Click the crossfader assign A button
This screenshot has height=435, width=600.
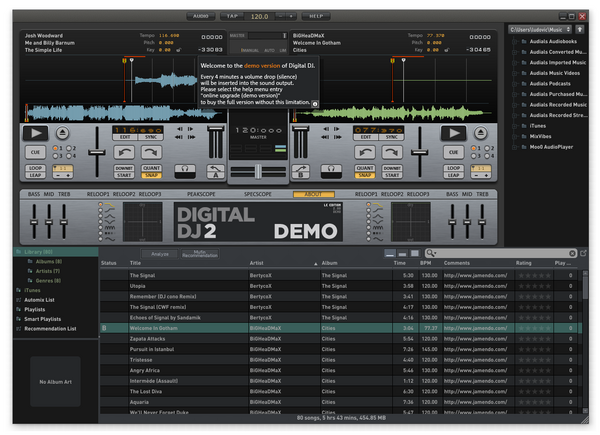coord(215,172)
